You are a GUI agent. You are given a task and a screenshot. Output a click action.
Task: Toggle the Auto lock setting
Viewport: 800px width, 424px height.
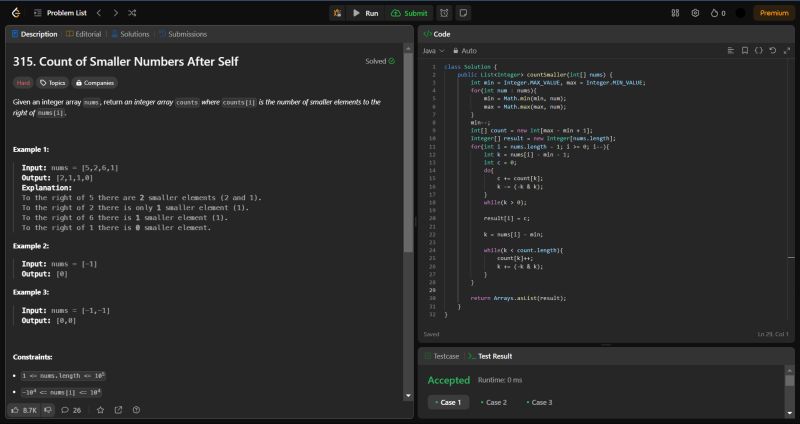pos(465,51)
